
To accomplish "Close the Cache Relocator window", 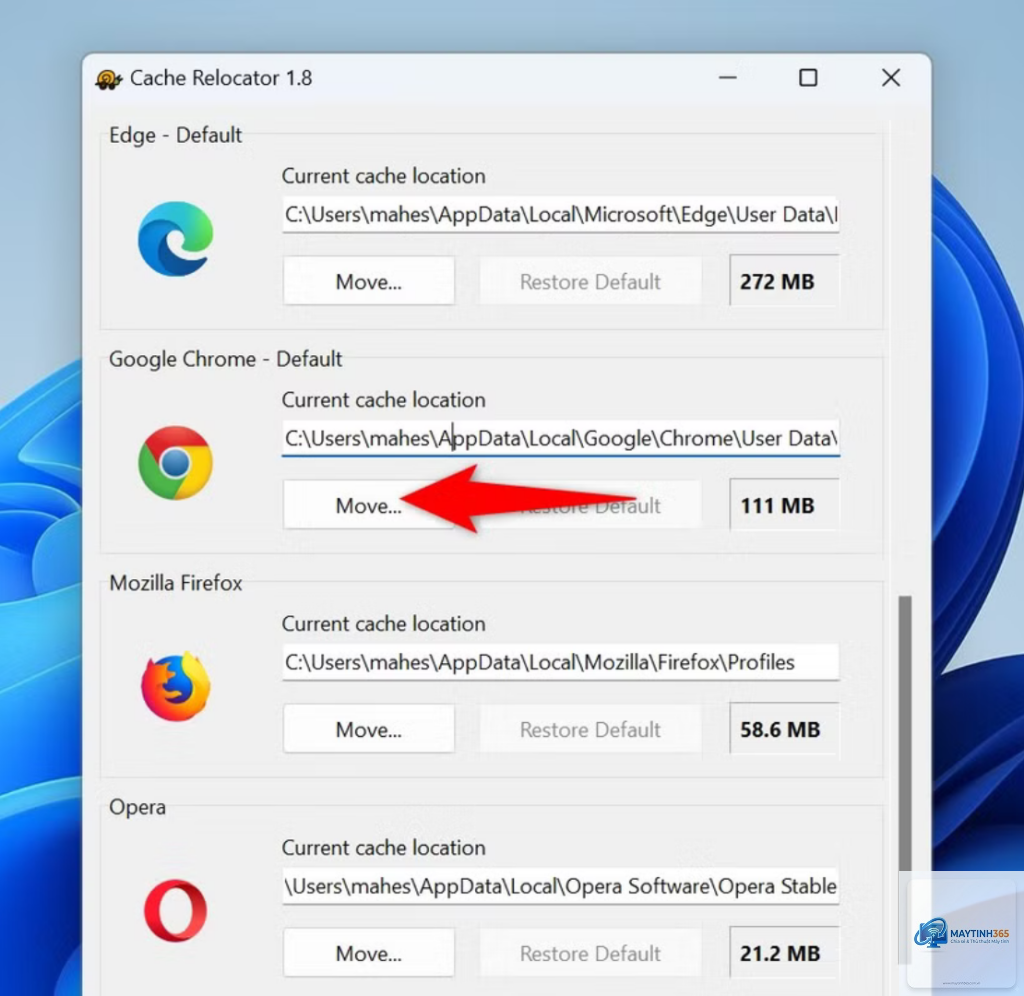I will (891, 78).
